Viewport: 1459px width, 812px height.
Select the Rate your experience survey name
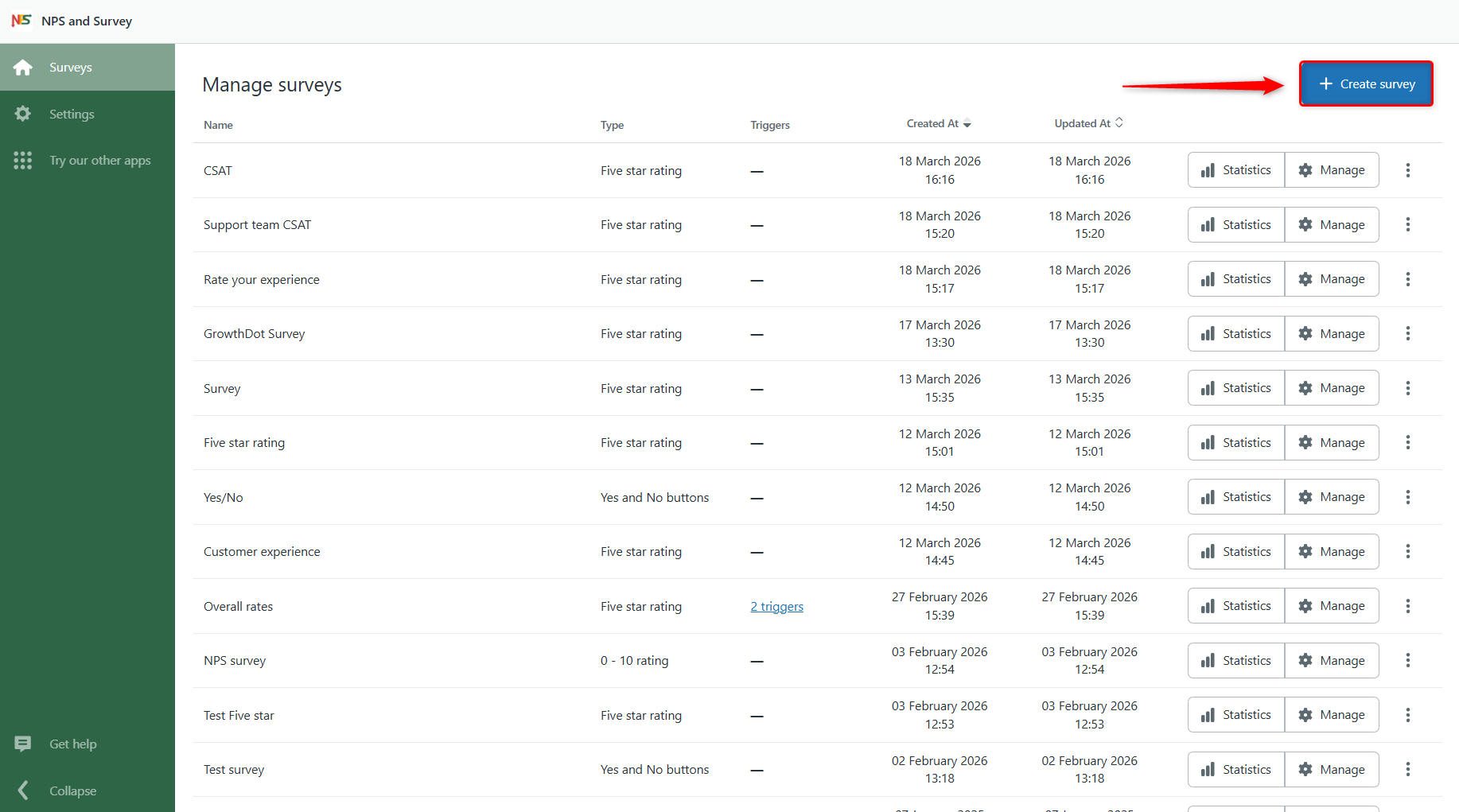coord(262,280)
